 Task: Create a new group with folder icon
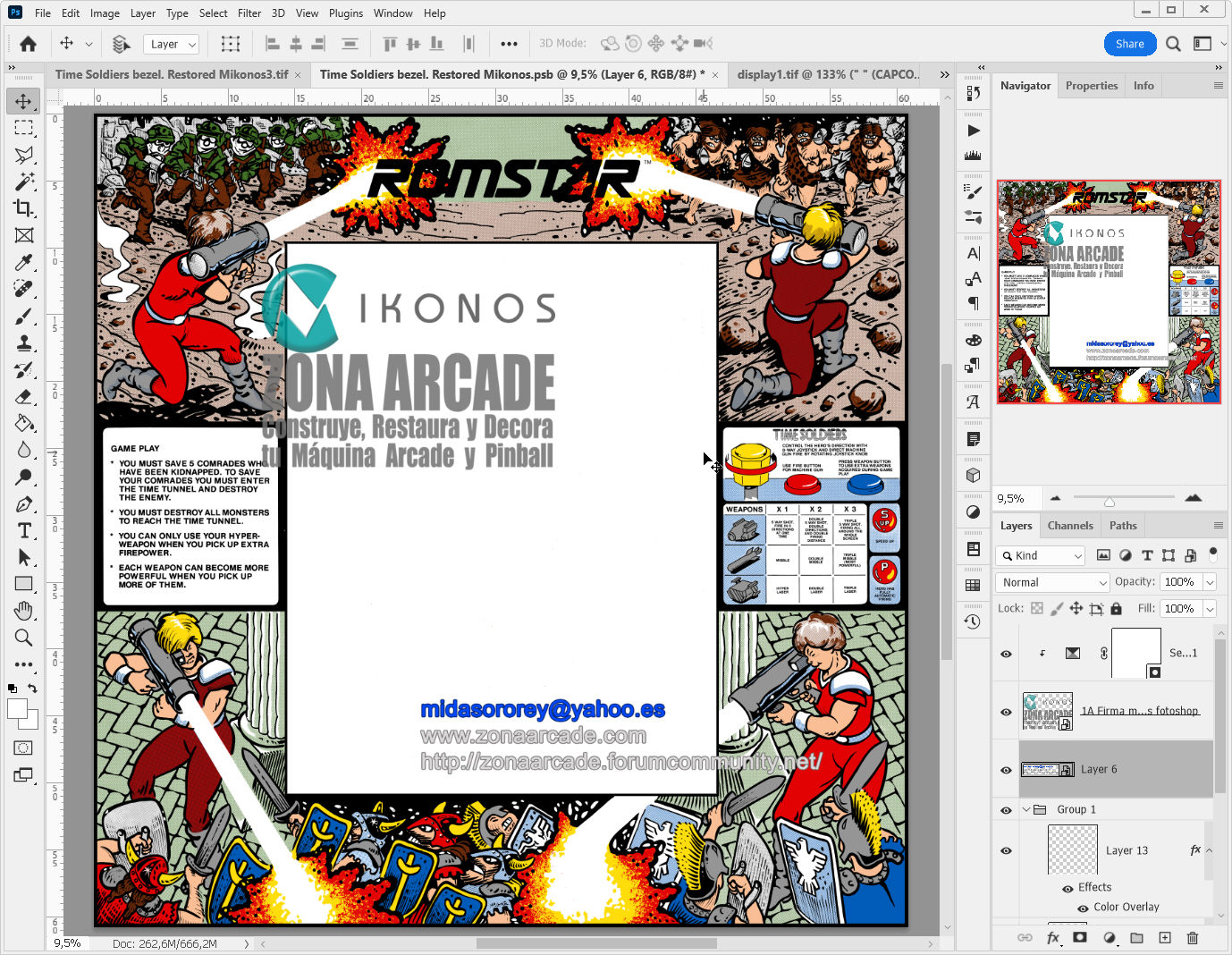pos(1136,938)
